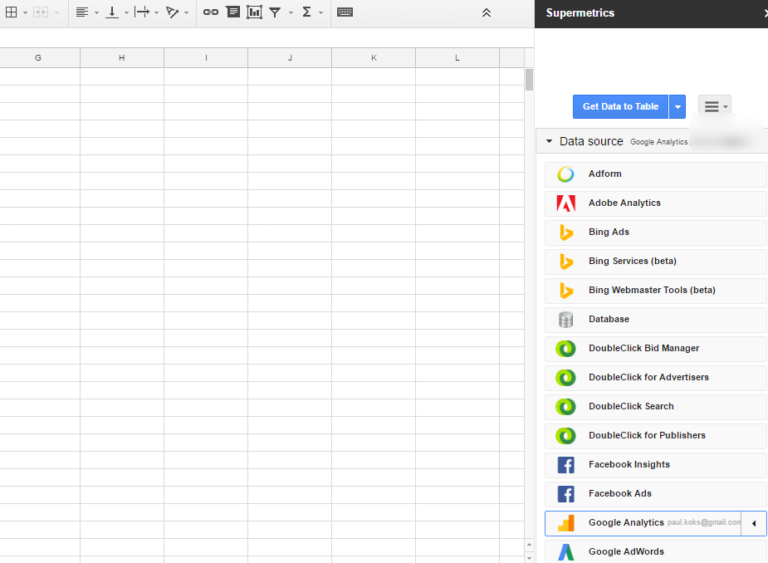Expand text wrapping dropdown arrow
The width and height of the screenshot is (768, 563).
point(156,13)
